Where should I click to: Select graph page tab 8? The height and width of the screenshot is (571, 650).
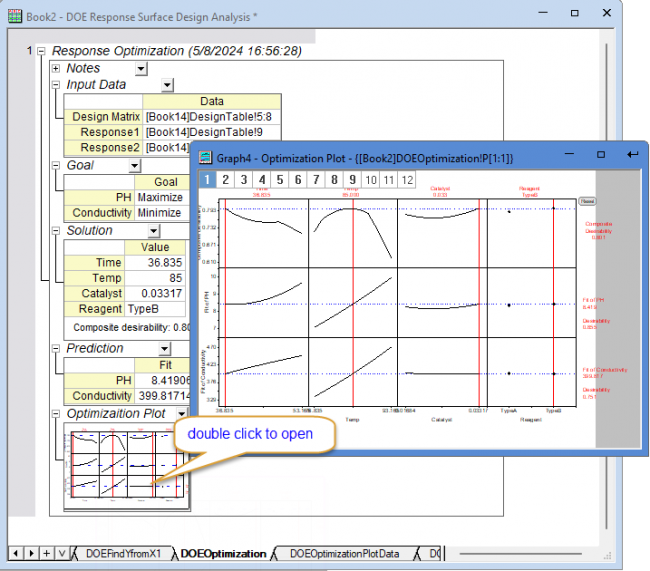335,180
